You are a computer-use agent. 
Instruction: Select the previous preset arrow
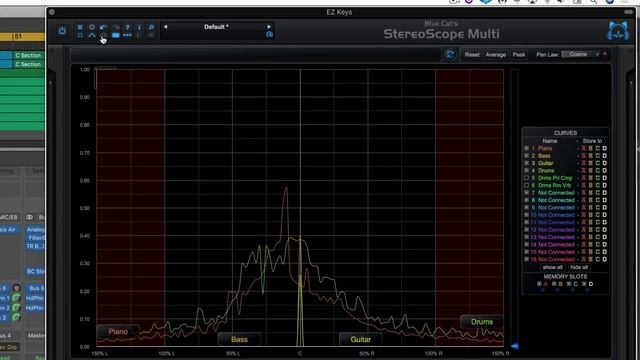tap(165, 27)
